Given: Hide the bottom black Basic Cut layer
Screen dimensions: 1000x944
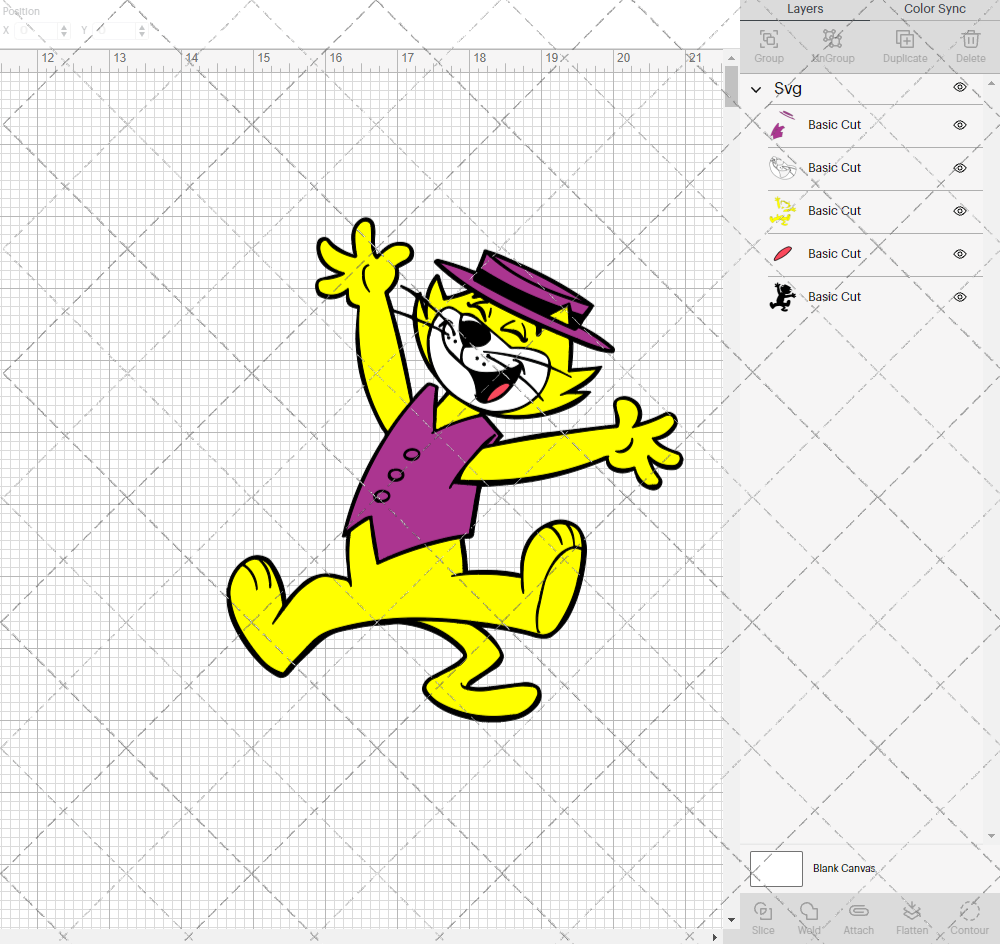Looking at the screenshot, I should (x=959, y=297).
